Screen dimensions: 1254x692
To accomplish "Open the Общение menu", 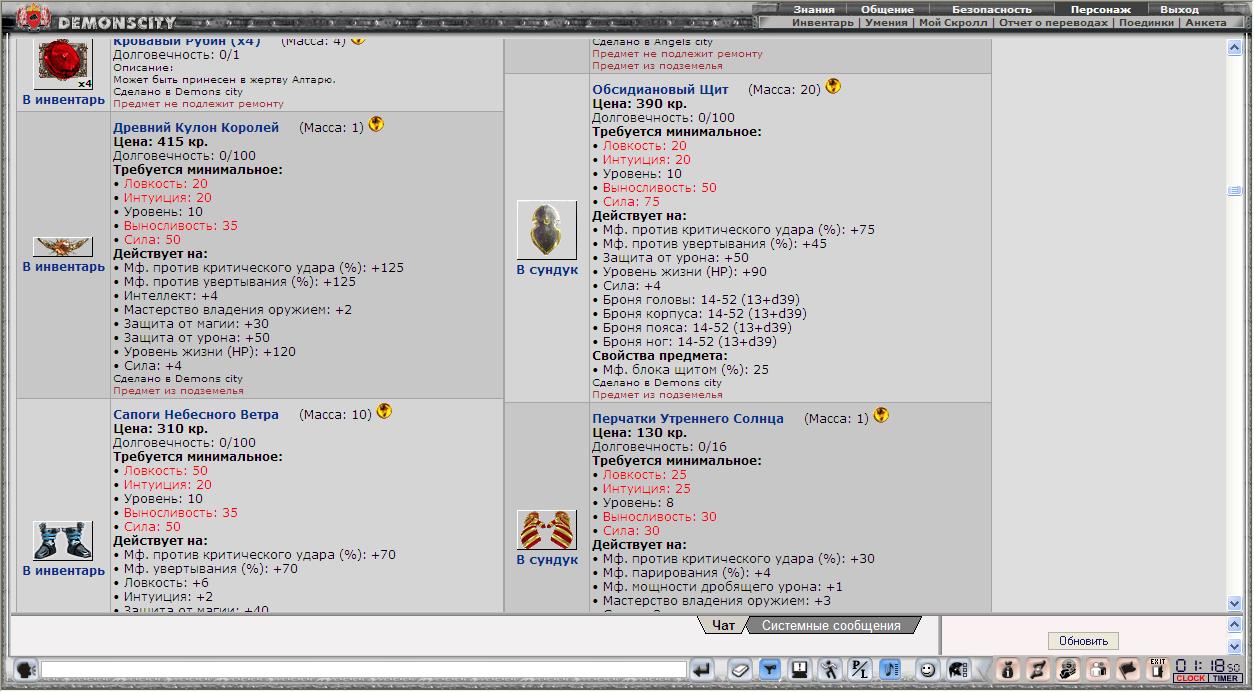I will point(887,10).
